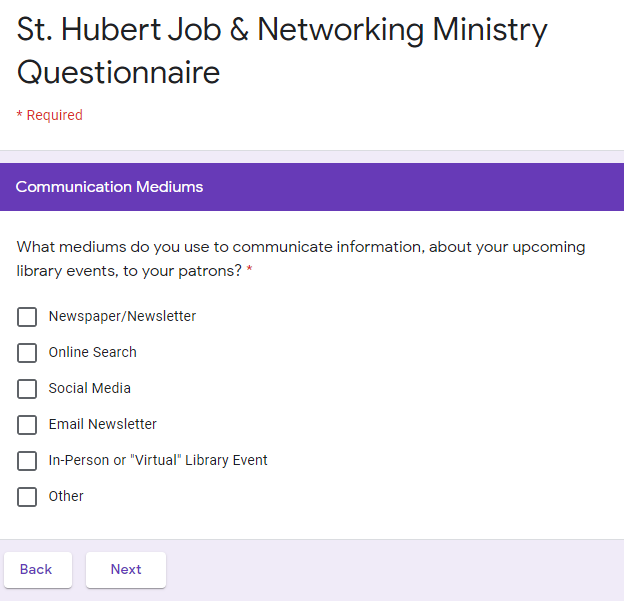Click the St. Hubert questionnaire title
This screenshot has width=624, height=601.
pyautogui.click(x=280, y=50)
